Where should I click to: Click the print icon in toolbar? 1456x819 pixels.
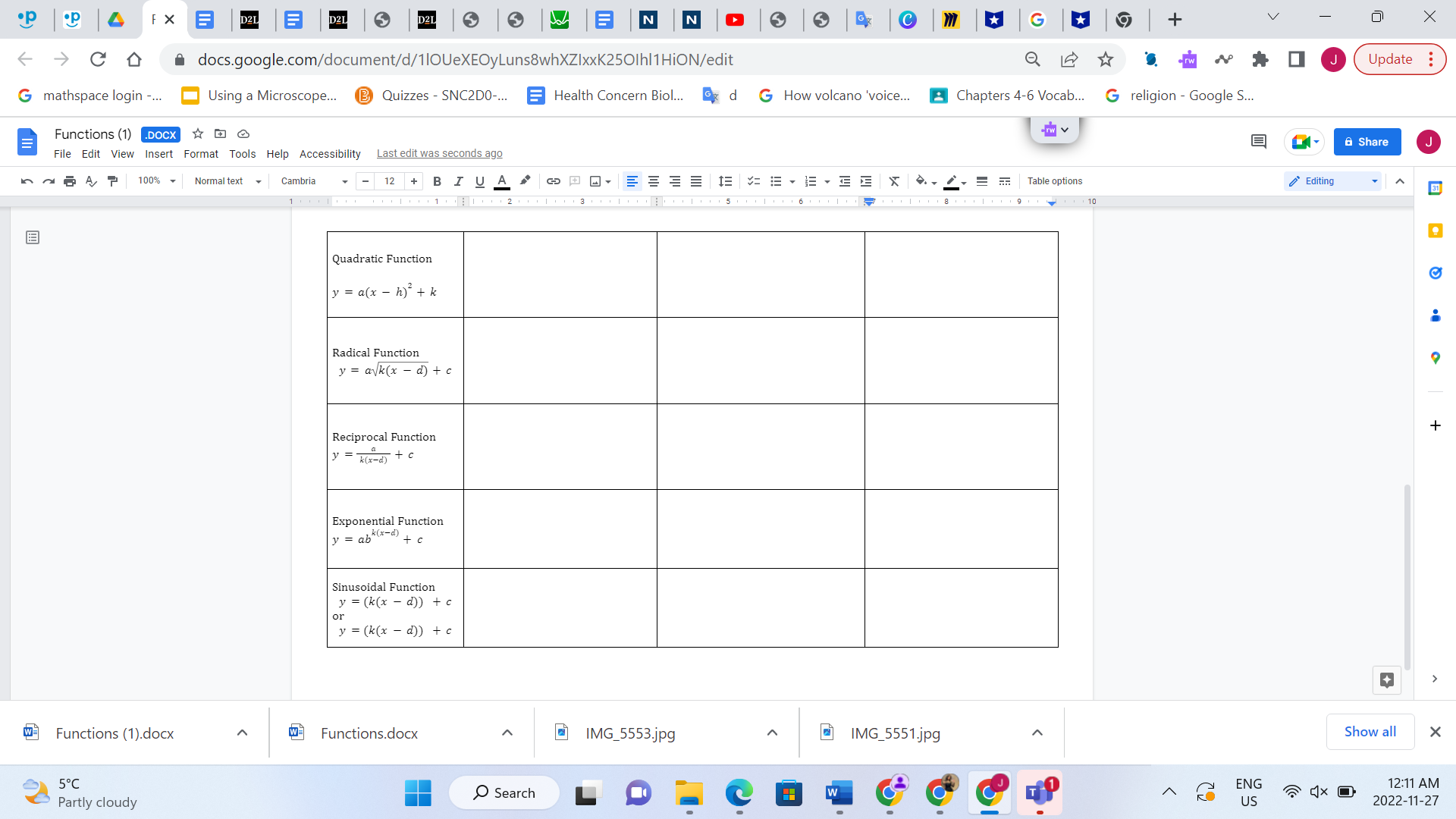pos(70,181)
